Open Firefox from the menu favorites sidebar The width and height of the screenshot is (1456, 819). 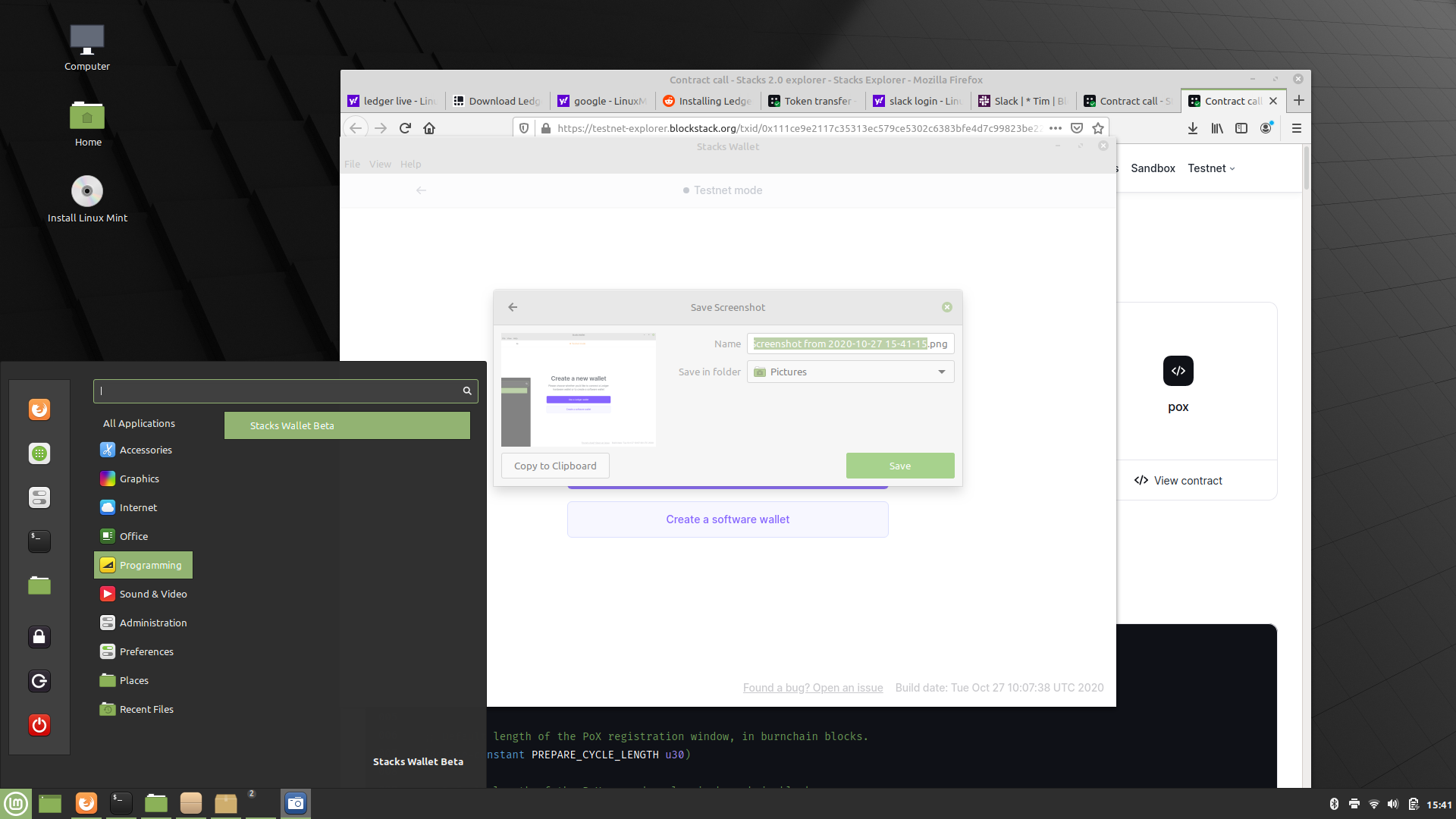39,409
